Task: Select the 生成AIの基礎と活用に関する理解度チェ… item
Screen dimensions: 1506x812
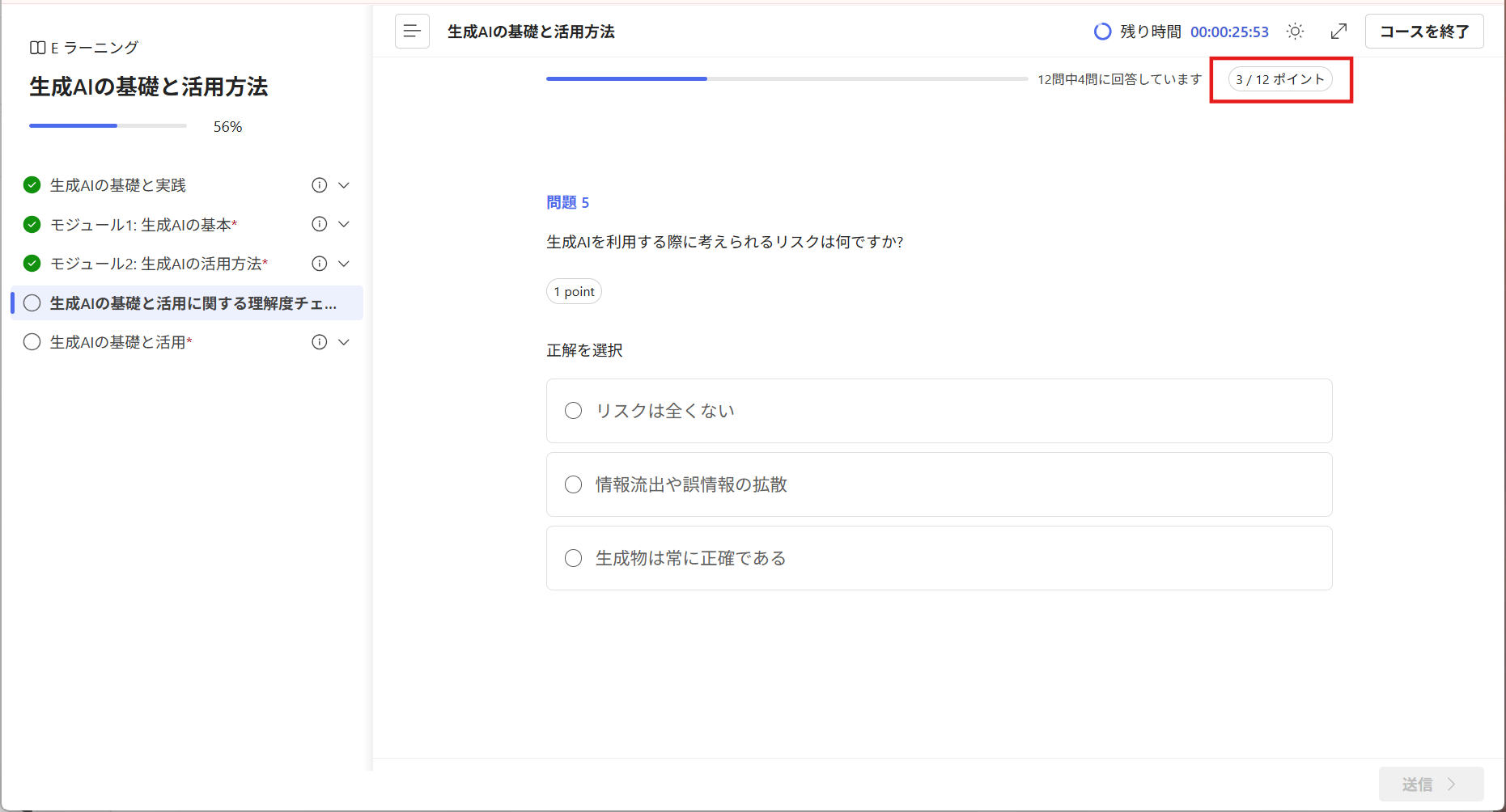Action: coord(187,303)
